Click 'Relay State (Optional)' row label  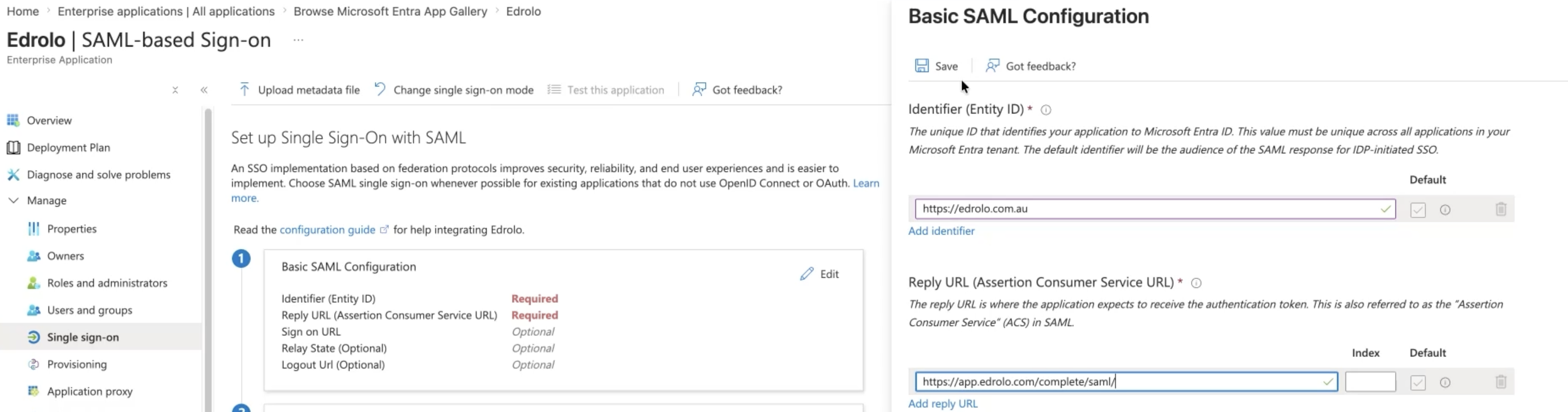(x=334, y=348)
